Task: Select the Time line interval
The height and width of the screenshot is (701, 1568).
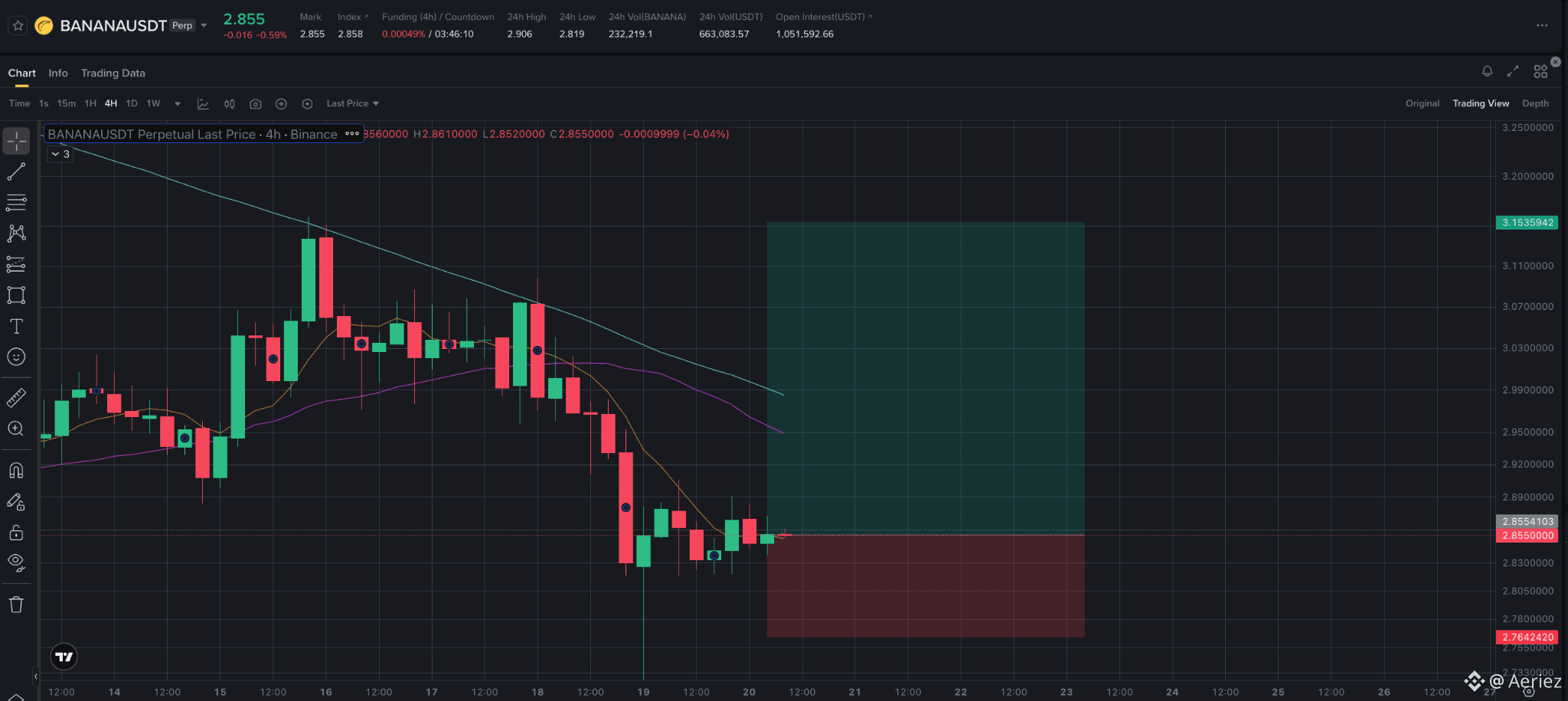Action: 20,103
